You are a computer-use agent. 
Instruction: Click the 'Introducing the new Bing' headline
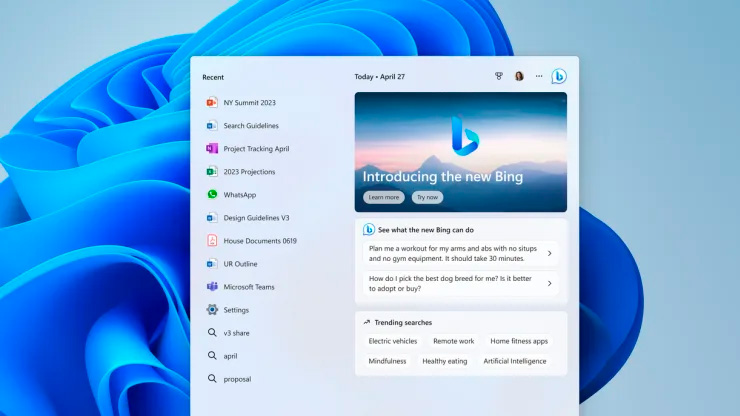443,177
